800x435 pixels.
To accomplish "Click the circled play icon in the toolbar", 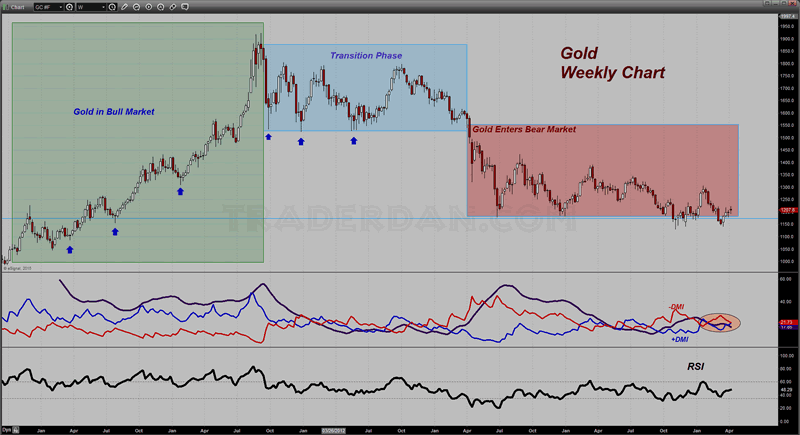I will coord(148,7).
